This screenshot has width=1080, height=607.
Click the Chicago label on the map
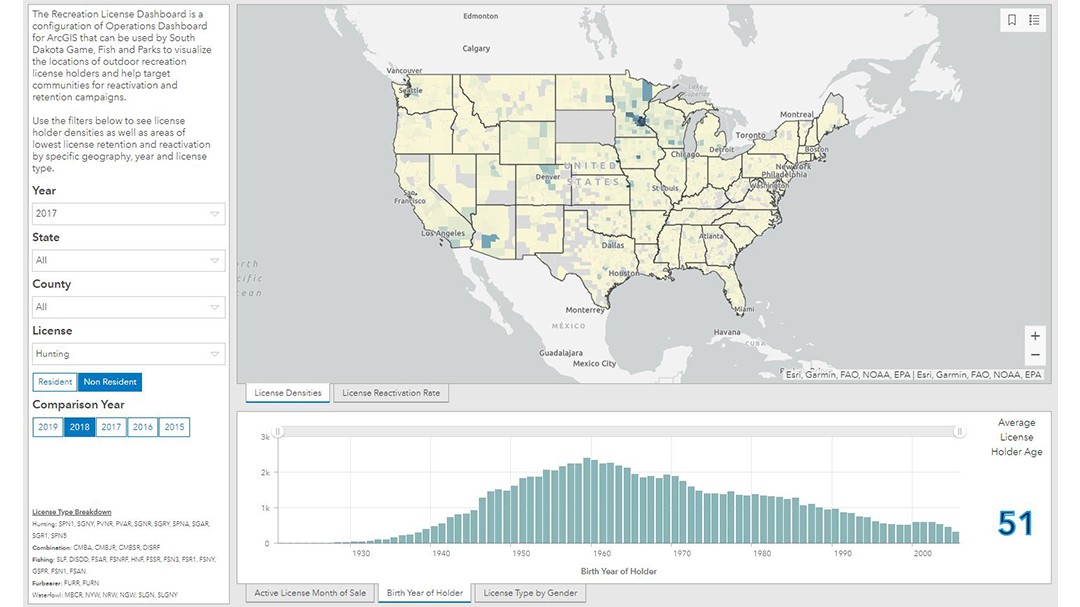(x=685, y=154)
